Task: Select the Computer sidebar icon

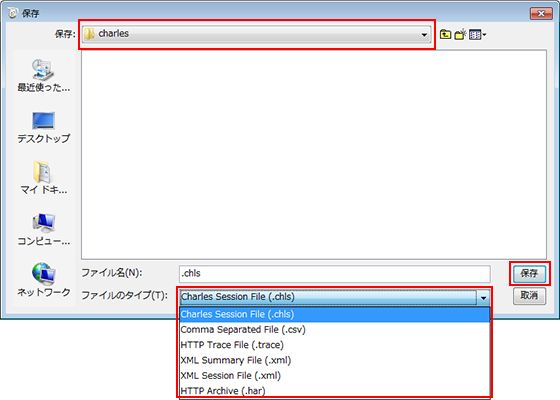Action: pyautogui.click(x=44, y=229)
